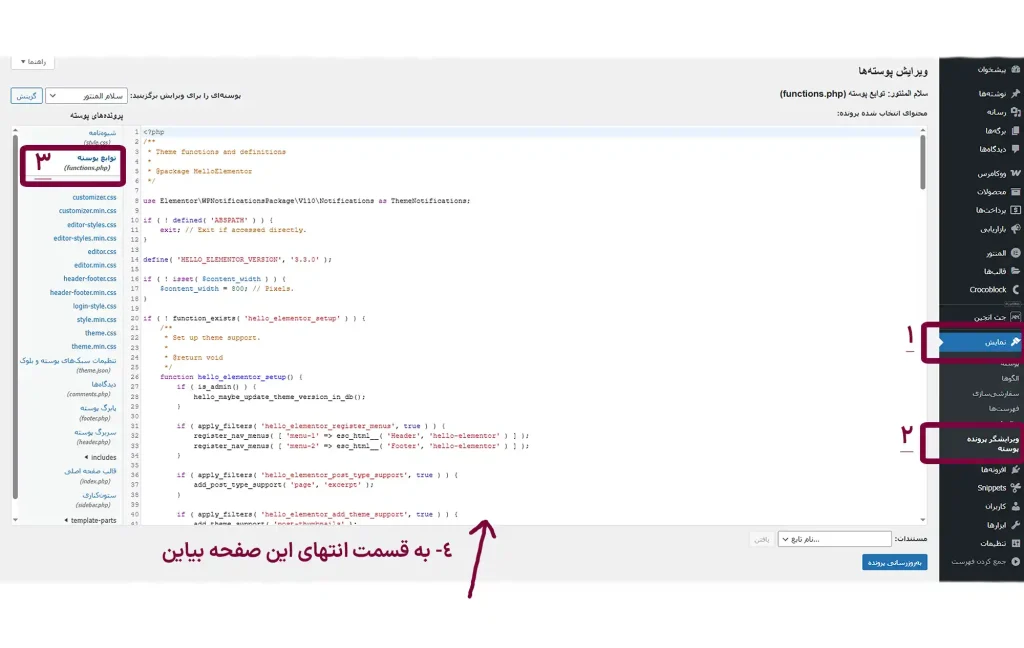Expand the template-parts folder in file list
The height and width of the screenshot is (648, 1024).
tap(91, 521)
